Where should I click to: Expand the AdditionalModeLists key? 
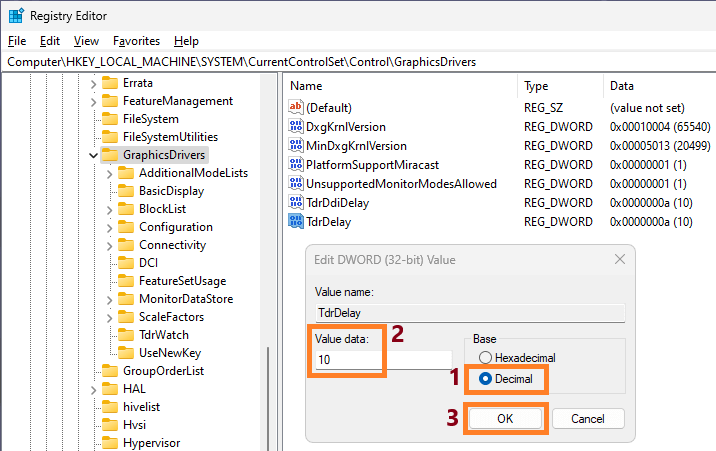click(110, 173)
